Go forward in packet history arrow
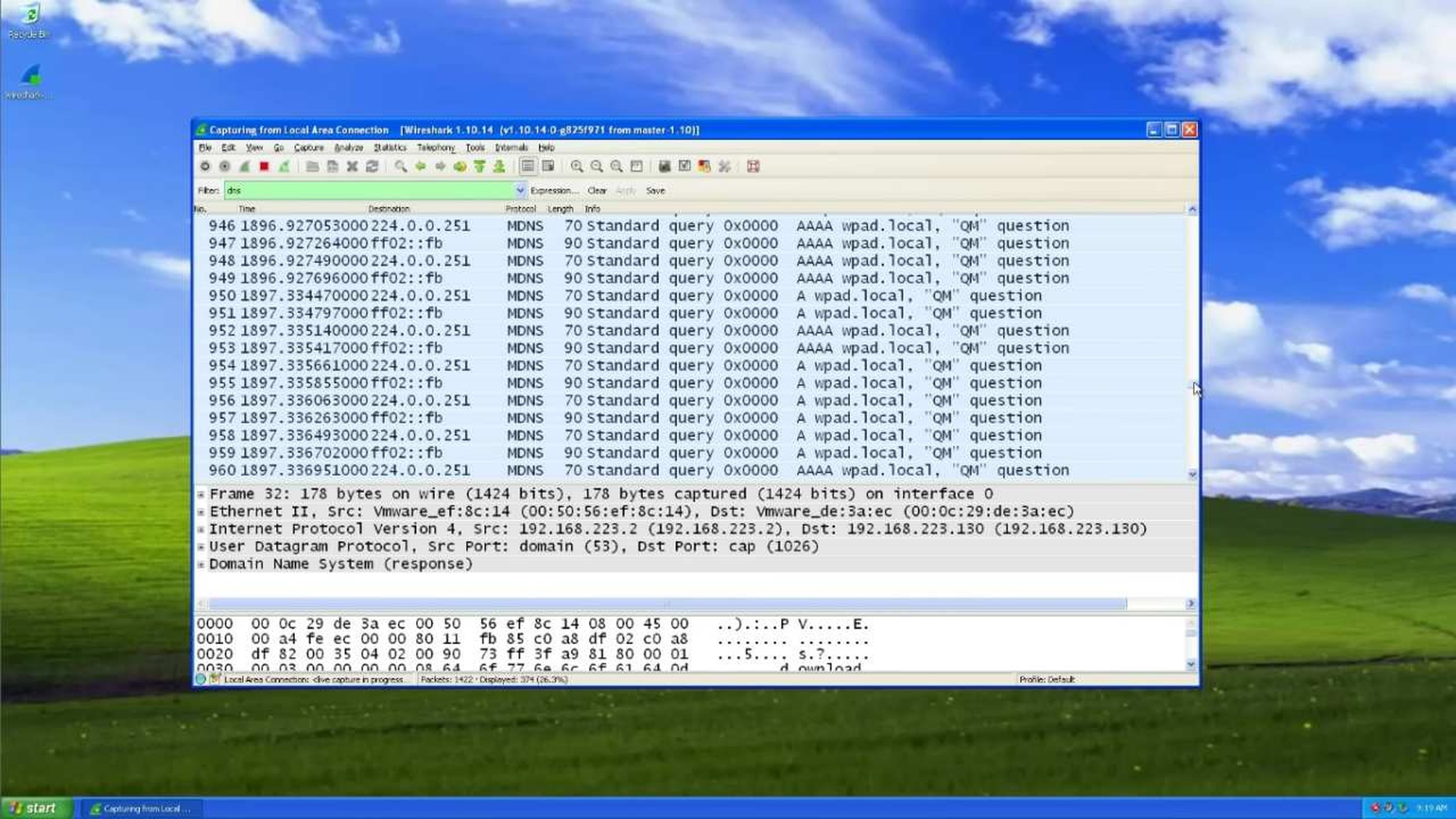This screenshot has height=819, width=1456. (440, 166)
